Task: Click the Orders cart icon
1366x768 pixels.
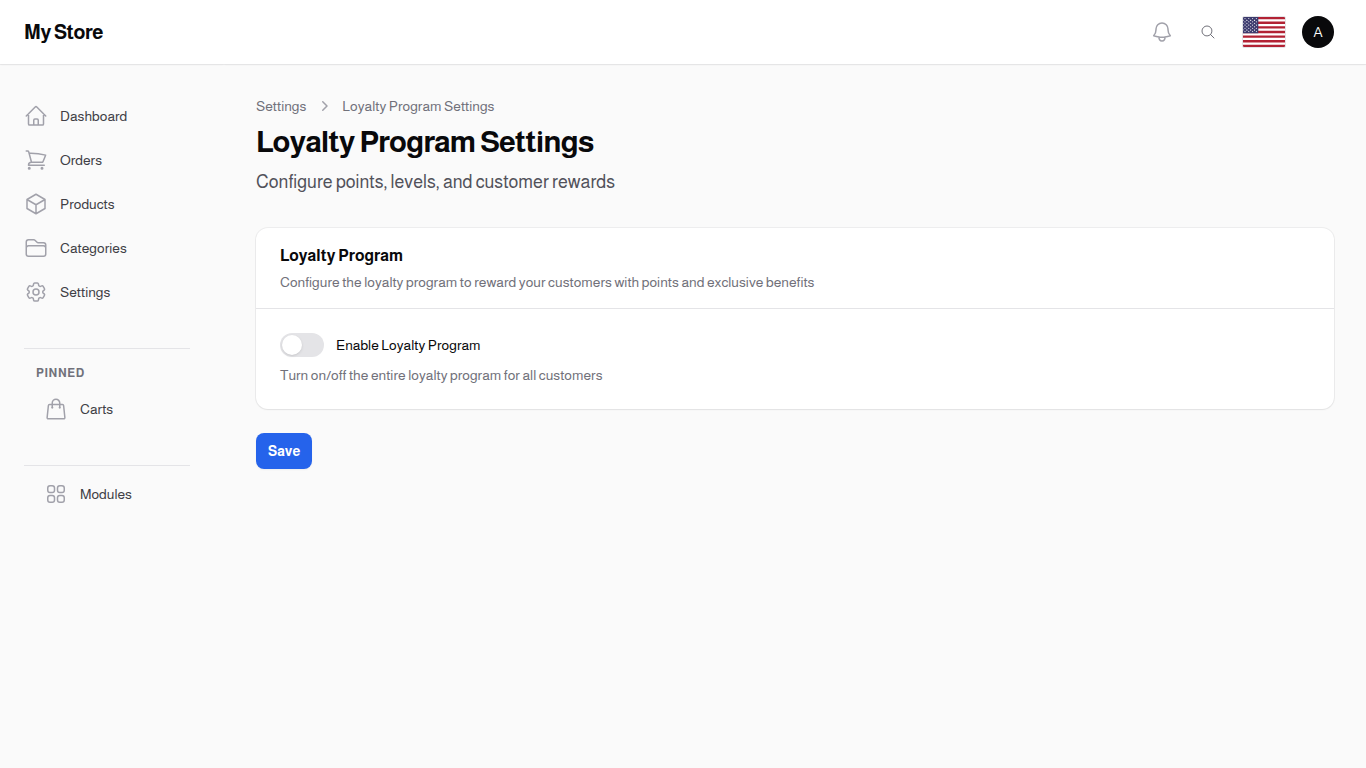Action: coord(36,160)
